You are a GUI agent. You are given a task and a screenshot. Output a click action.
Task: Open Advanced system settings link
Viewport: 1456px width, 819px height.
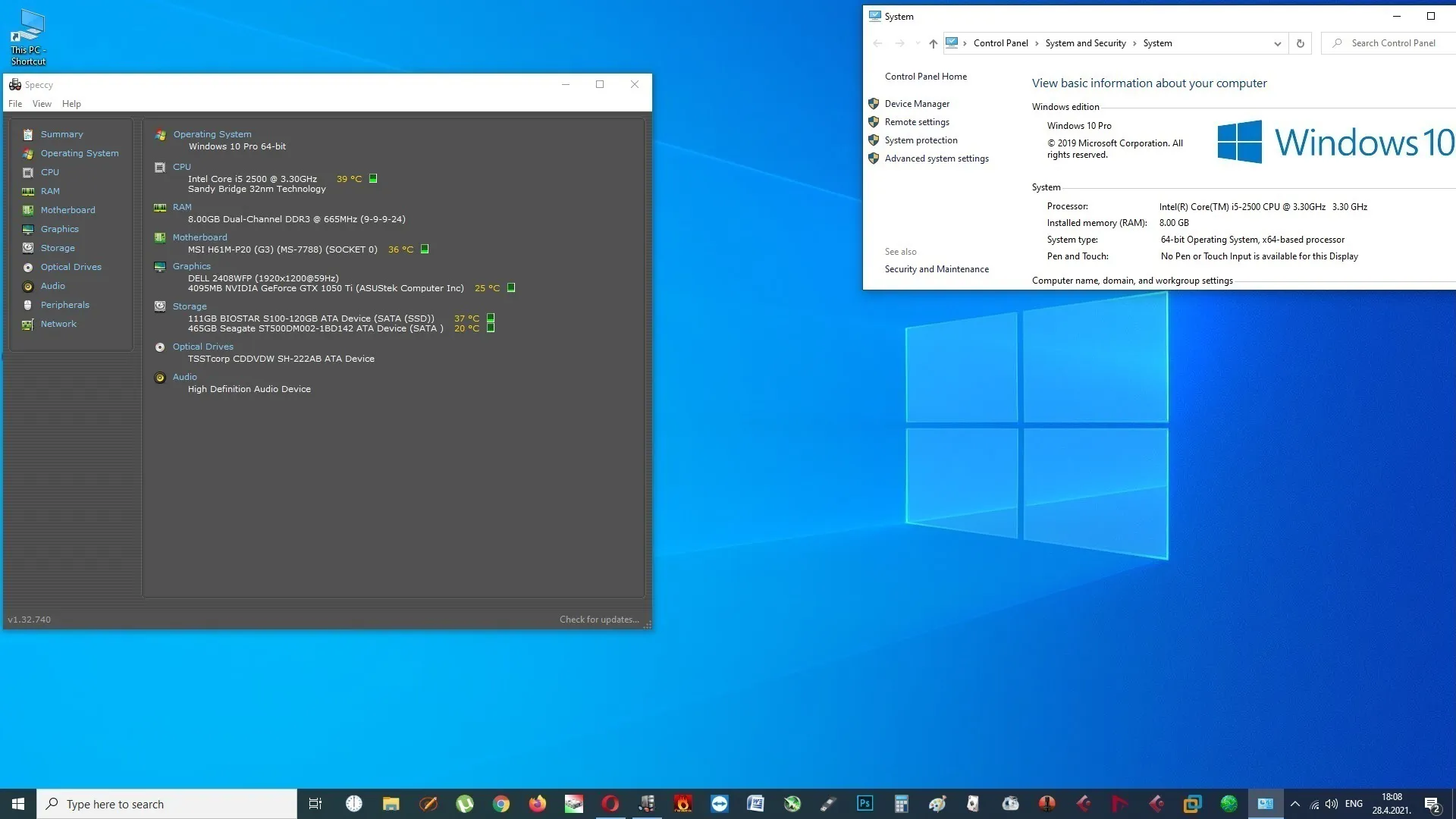(937, 158)
